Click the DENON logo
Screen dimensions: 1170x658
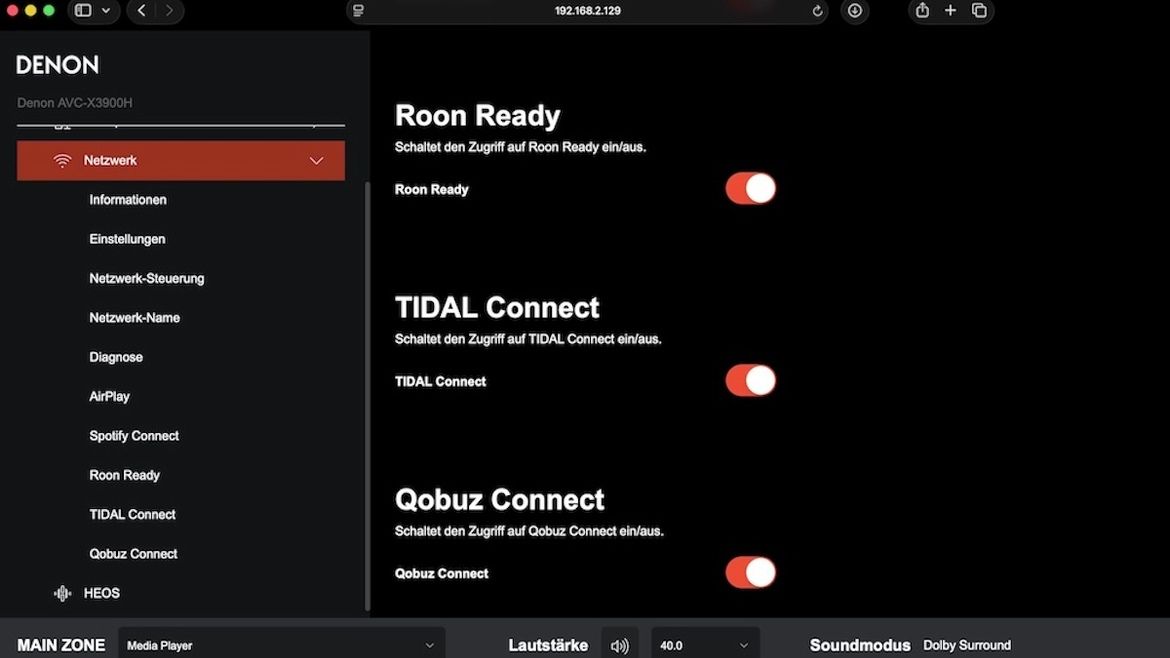(57, 65)
